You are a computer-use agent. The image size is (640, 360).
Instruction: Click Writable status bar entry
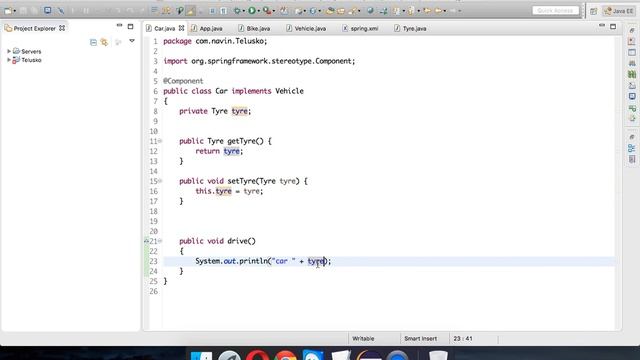[x=363, y=339]
